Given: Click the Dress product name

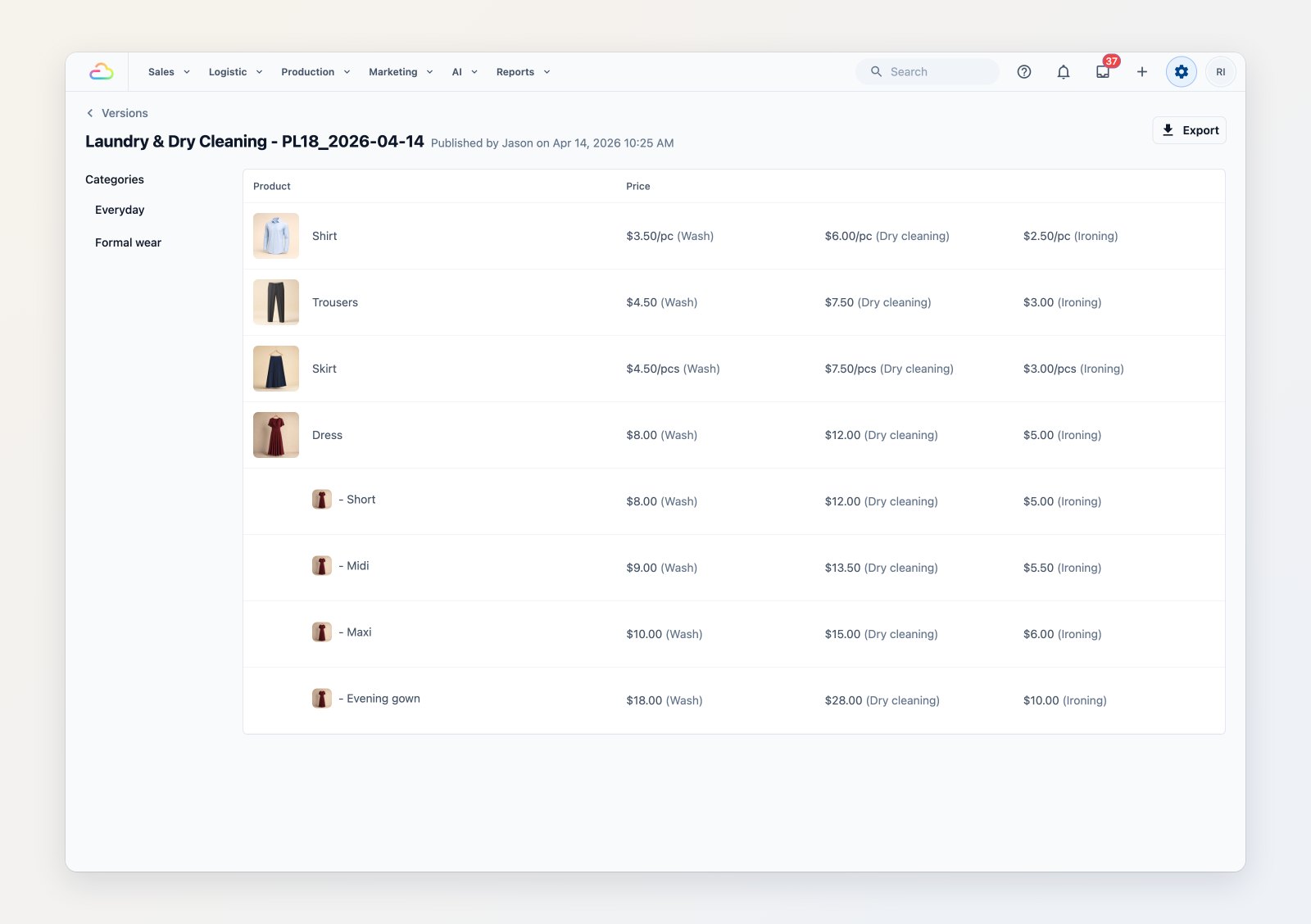Looking at the screenshot, I should [327, 435].
